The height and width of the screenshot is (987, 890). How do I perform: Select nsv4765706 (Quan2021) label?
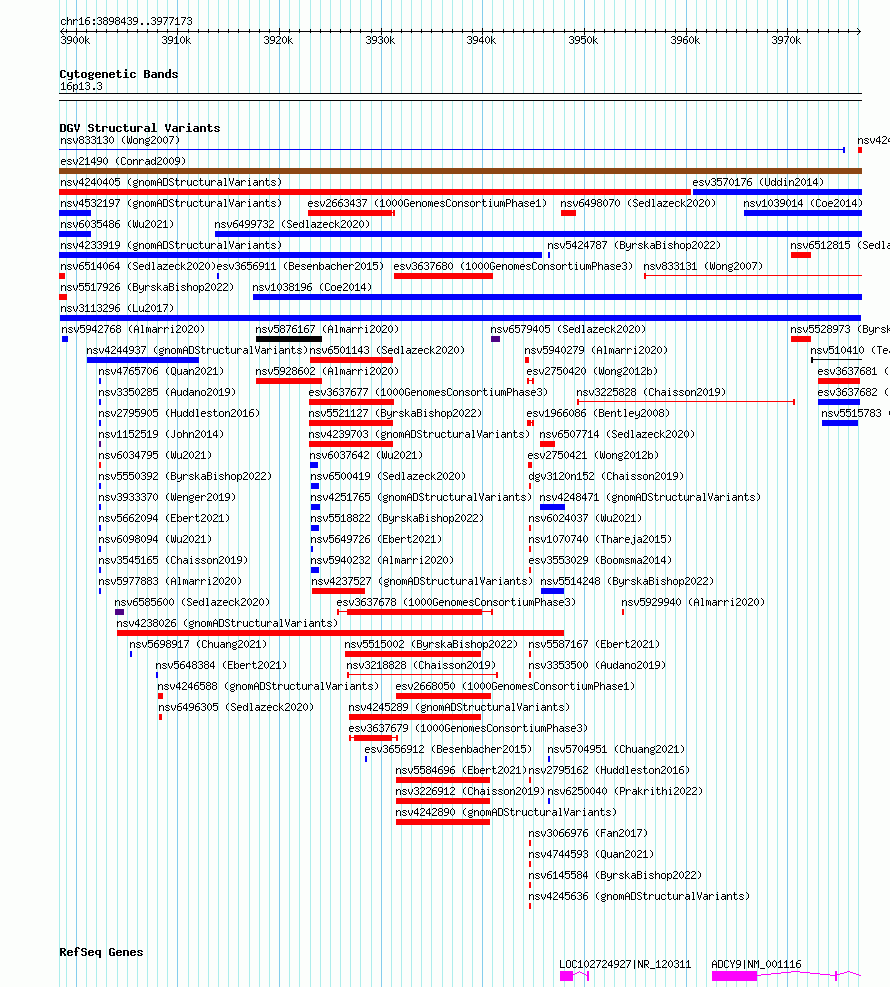161,371
